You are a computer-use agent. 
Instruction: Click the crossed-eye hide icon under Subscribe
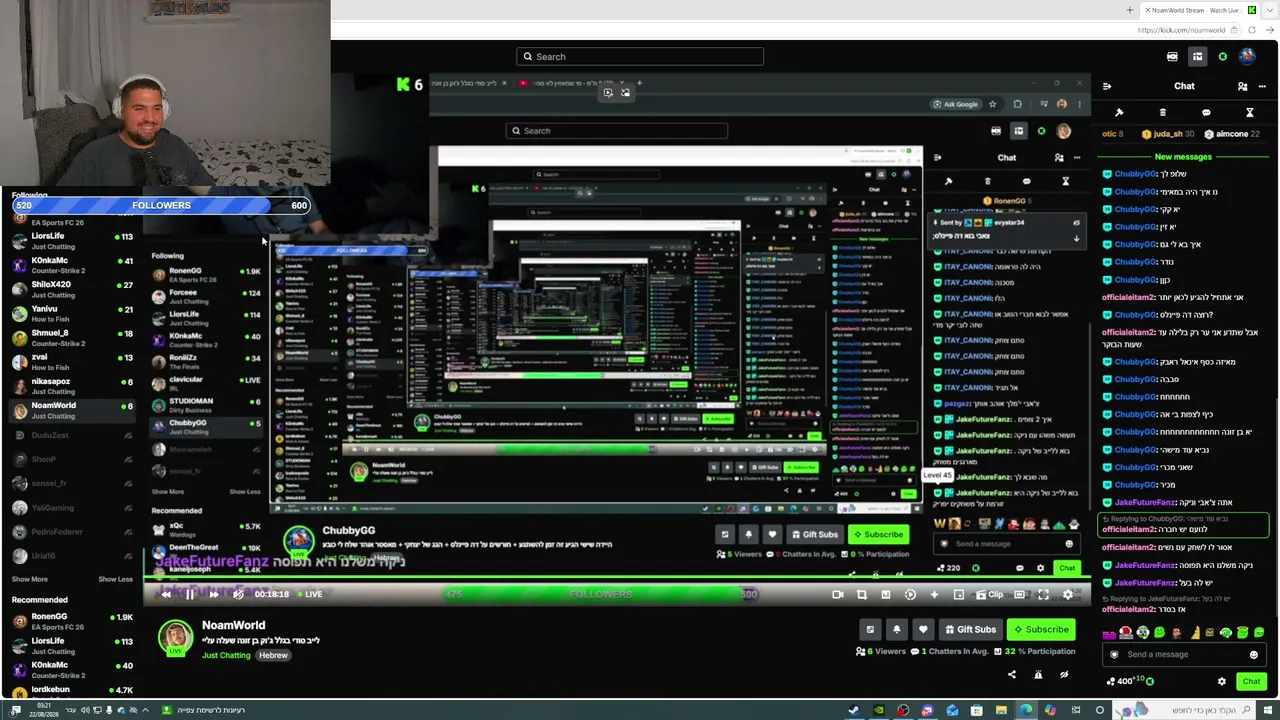tap(1064, 674)
